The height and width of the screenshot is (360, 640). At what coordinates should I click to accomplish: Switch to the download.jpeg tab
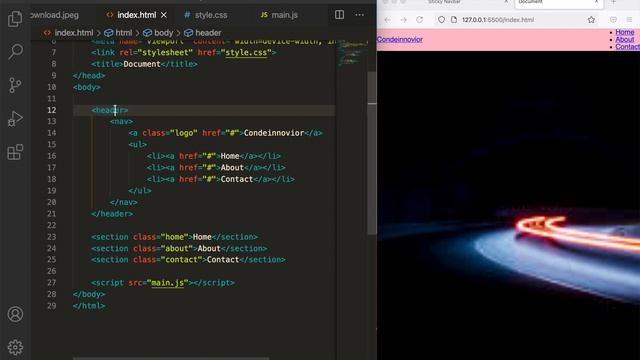click(x=54, y=15)
